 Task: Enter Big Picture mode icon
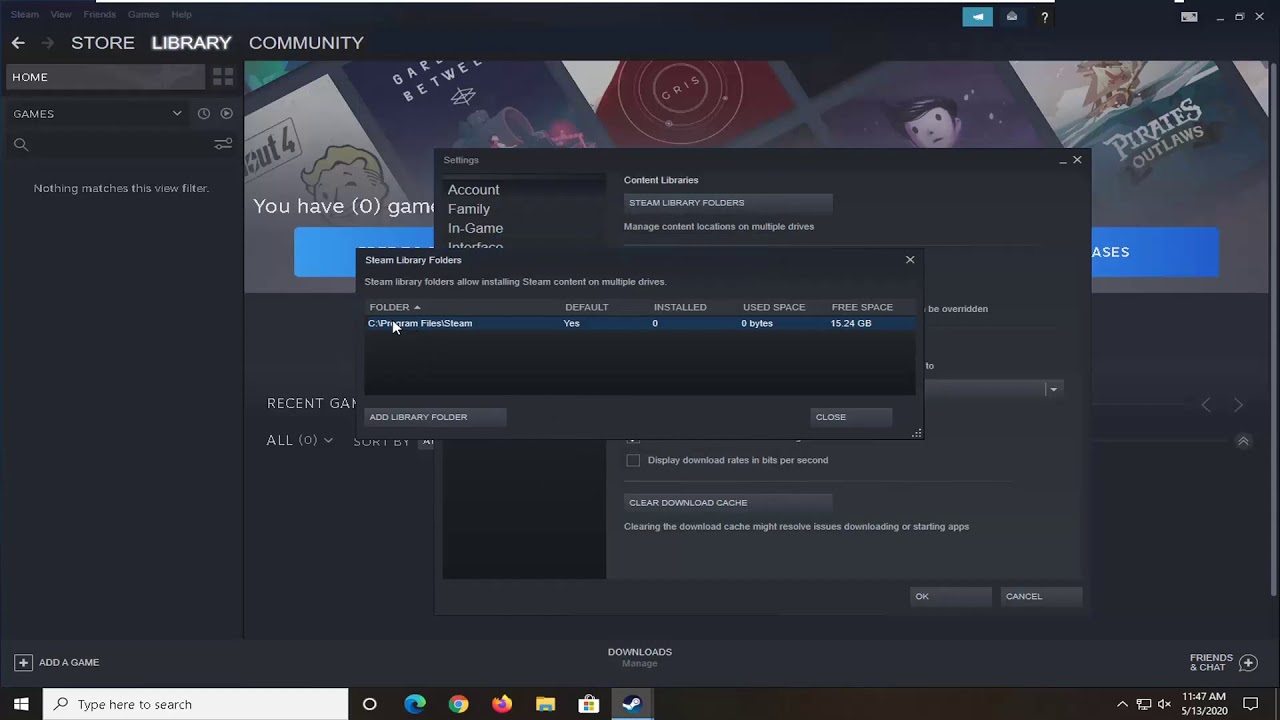1189,17
